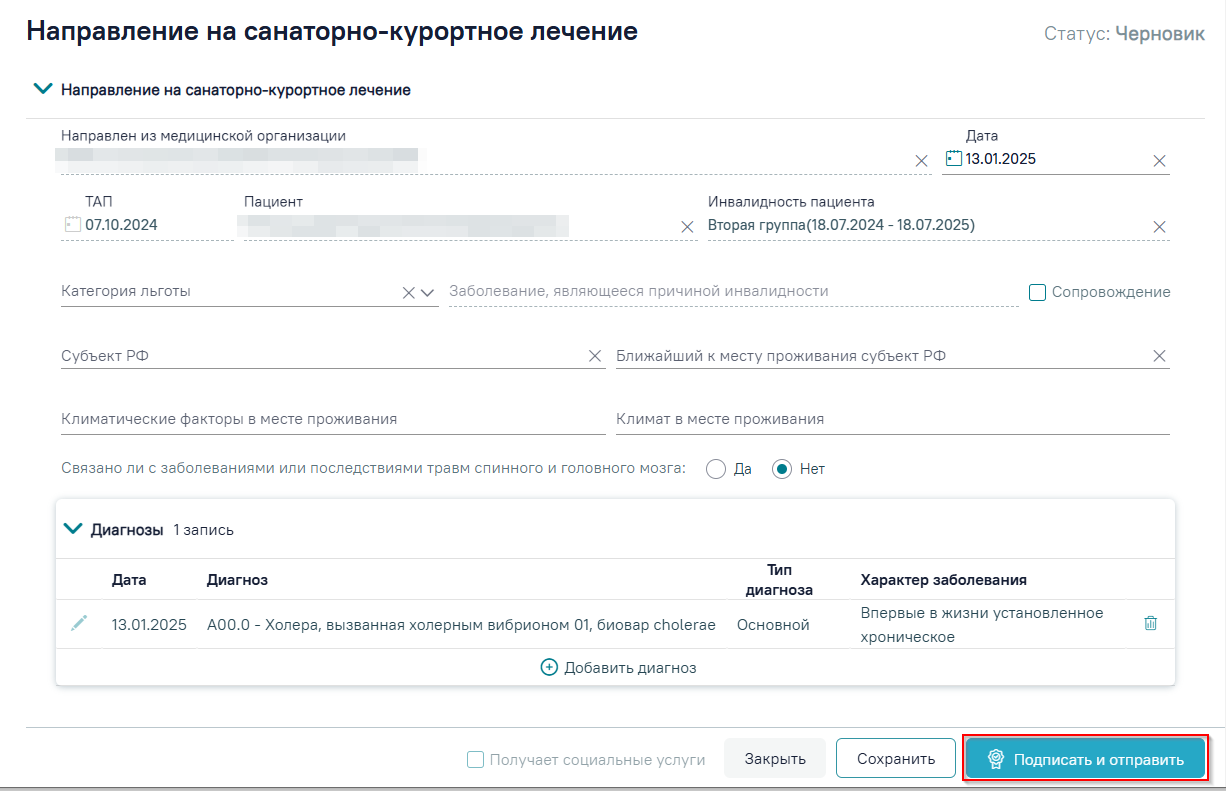Click Климатические факторы в месте проживания field

[333, 419]
